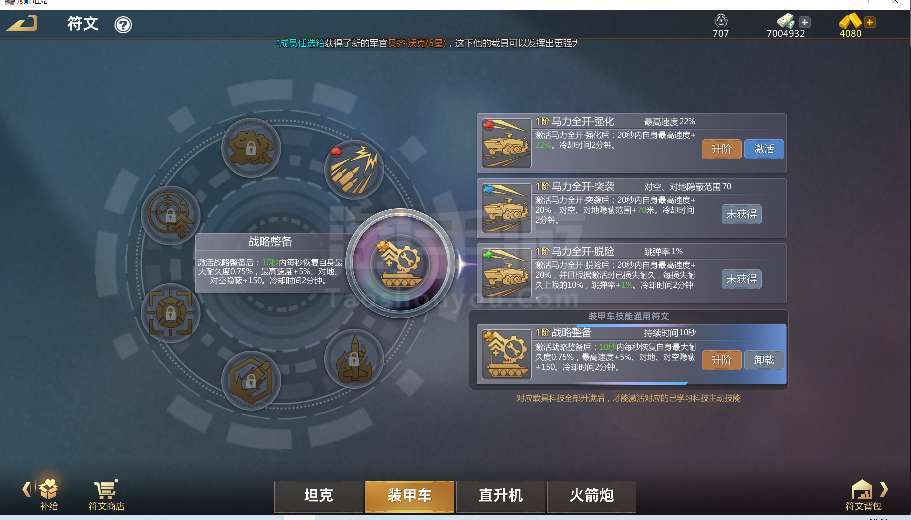Click the locked fighter jet rune slot
This screenshot has width=911, height=520.
(354, 358)
